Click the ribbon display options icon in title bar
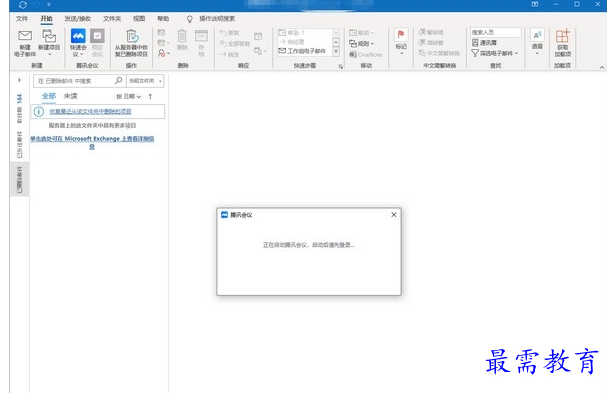The width and height of the screenshot is (607, 393). tap(535, 4)
